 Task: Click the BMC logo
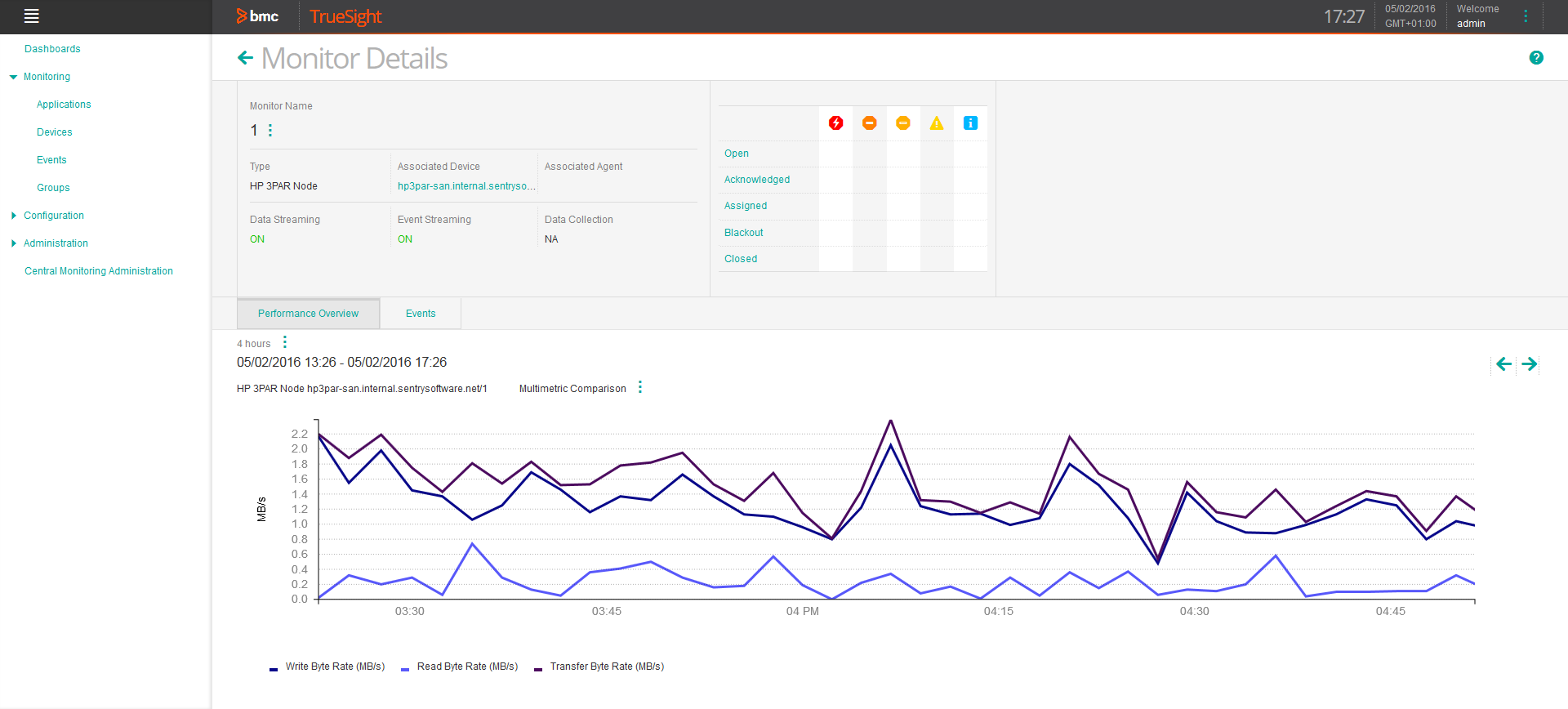click(x=257, y=16)
